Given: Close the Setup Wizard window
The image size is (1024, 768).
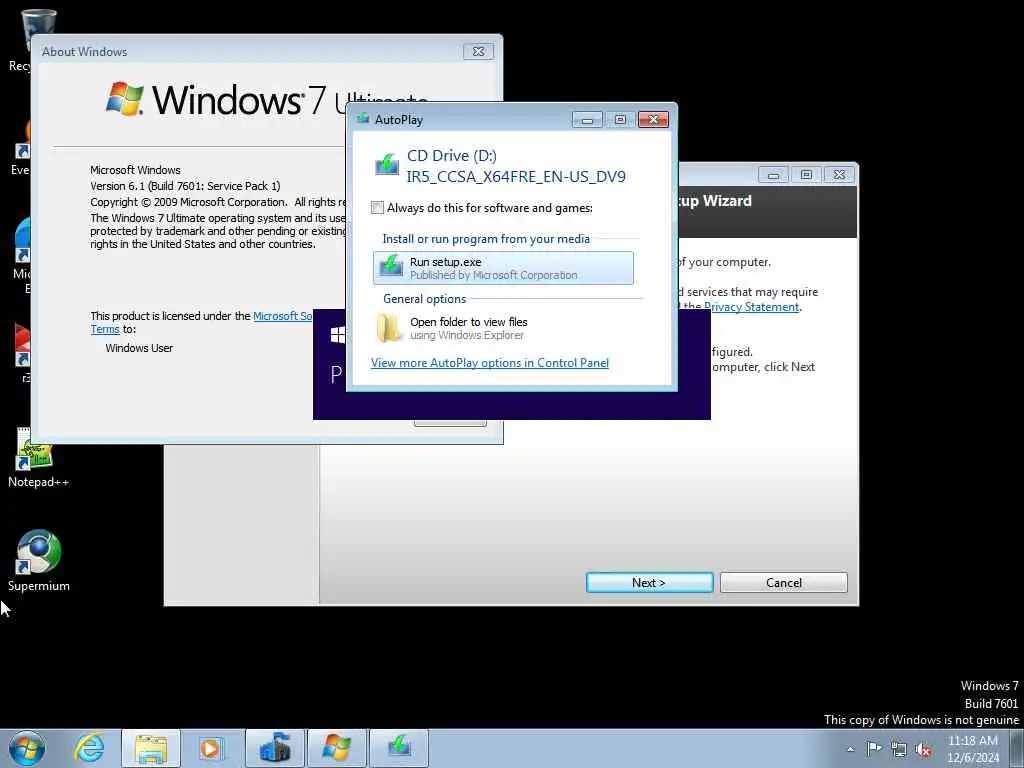Looking at the screenshot, I should pyautogui.click(x=839, y=175).
